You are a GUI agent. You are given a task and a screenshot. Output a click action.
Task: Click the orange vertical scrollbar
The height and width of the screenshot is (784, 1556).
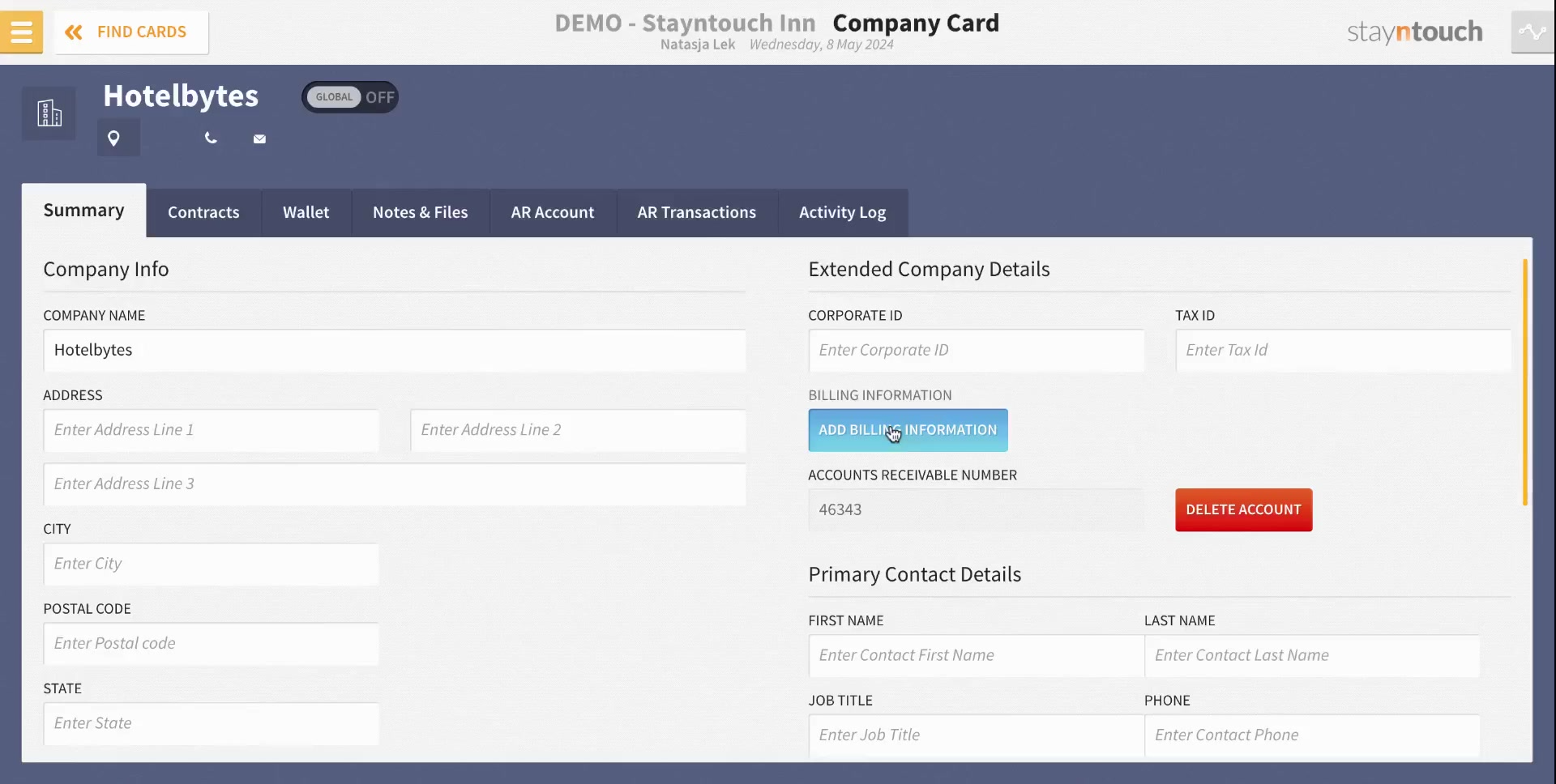click(x=1525, y=382)
